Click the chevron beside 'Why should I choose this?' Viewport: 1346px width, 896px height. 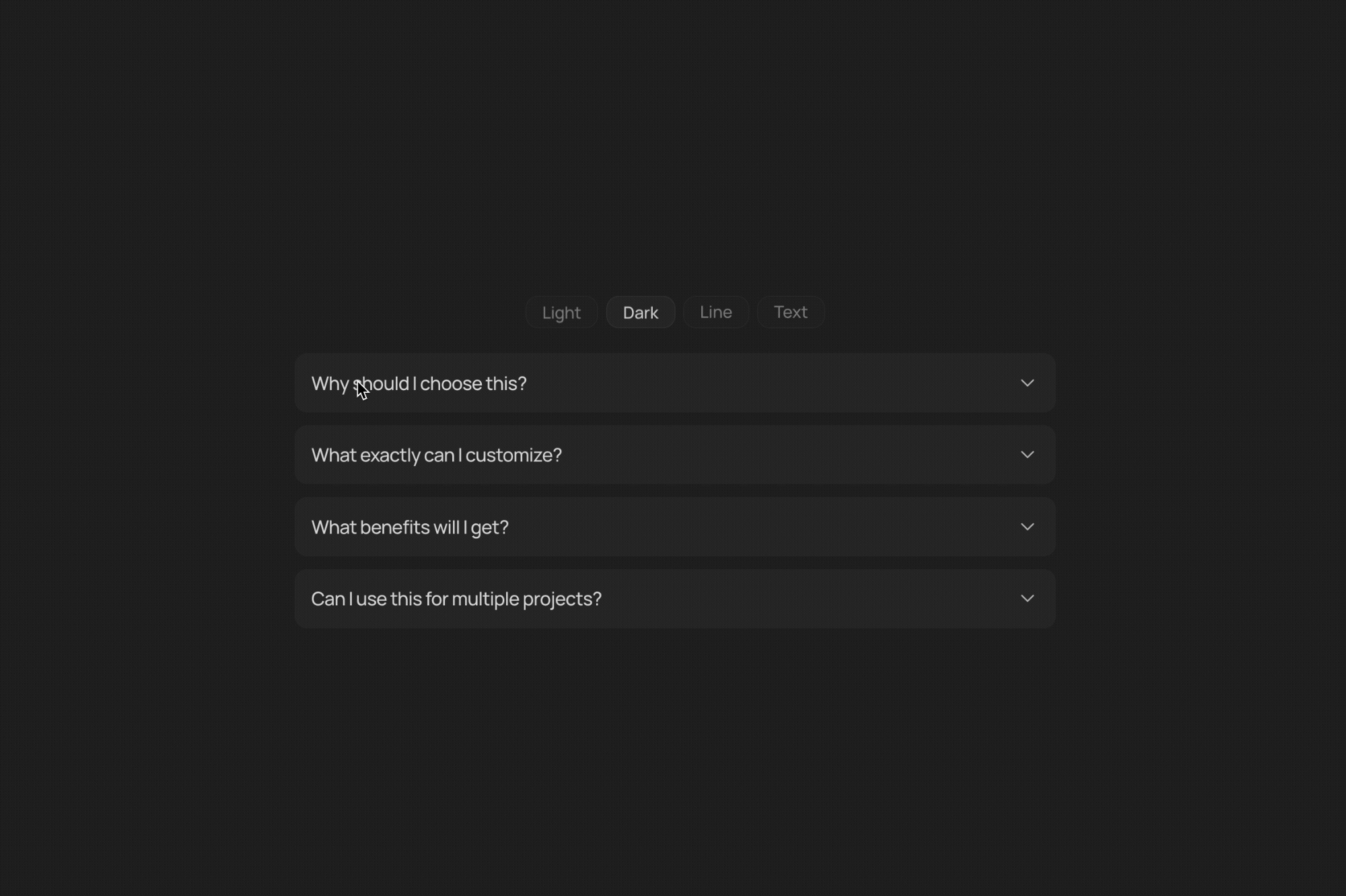point(1027,383)
